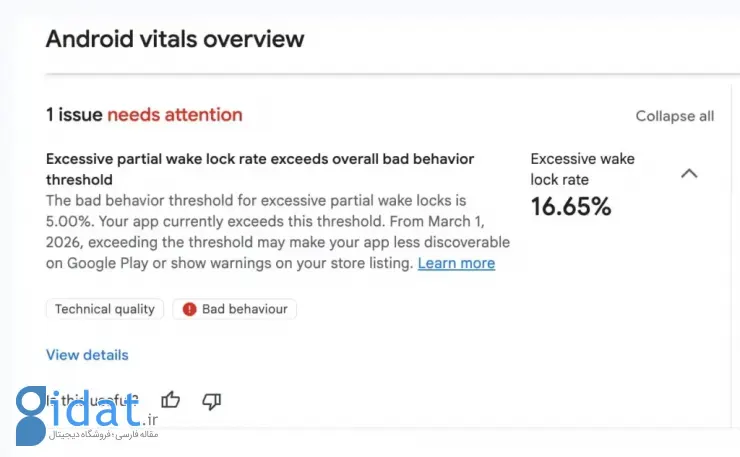The width and height of the screenshot is (740, 457).
Task: Click the "1 issue" count text
Action: [74, 115]
